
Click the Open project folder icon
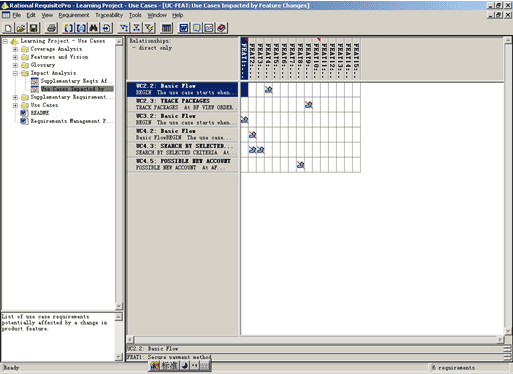21,28
